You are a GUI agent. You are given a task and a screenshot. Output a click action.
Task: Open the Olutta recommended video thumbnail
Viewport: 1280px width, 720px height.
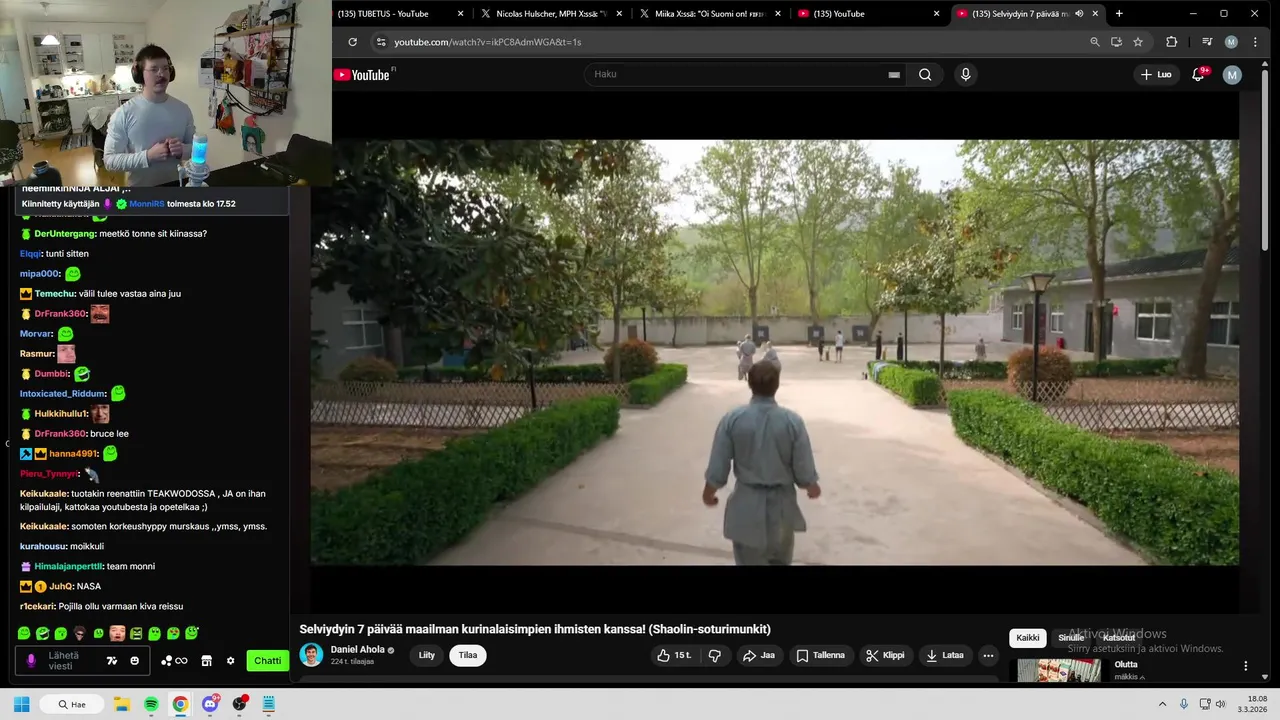click(1059, 670)
